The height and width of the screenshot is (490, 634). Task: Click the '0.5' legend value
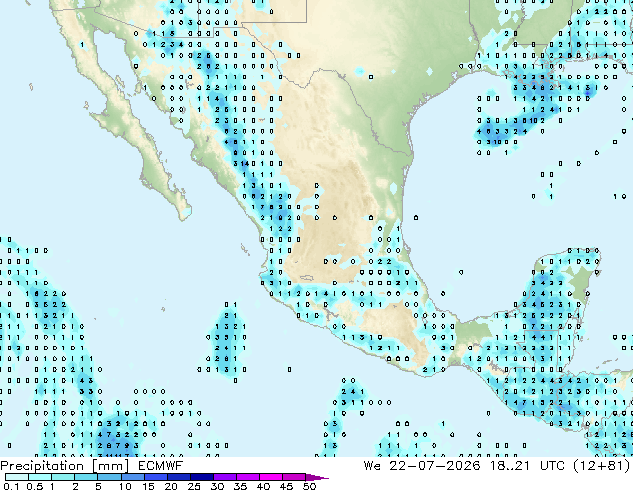35,486
